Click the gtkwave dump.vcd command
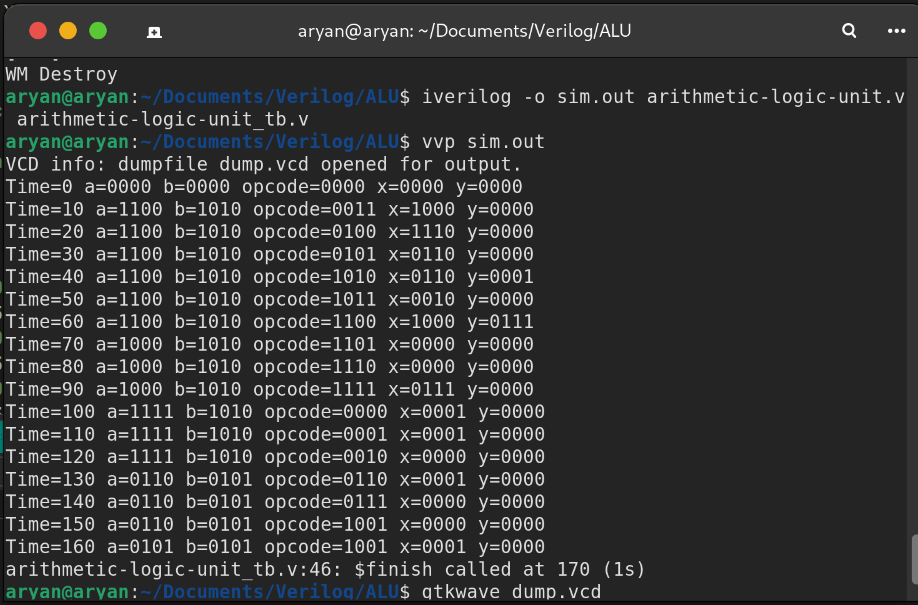Image resolution: width=918 pixels, height=605 pixels. click(512, 593)
